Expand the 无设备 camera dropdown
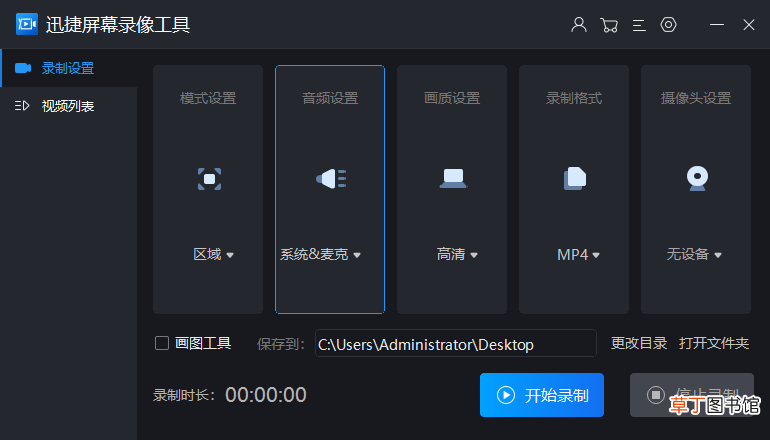The width and height of the screenshot is (770, 440). pos(693,254)
